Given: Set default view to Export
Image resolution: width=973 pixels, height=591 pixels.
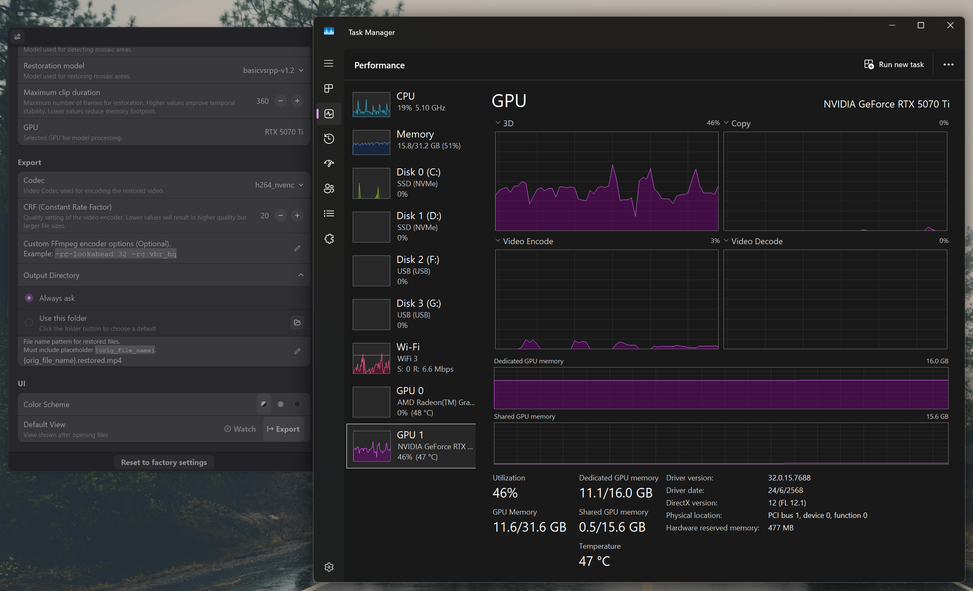Looking at the screenshot, I should [283, 429].
